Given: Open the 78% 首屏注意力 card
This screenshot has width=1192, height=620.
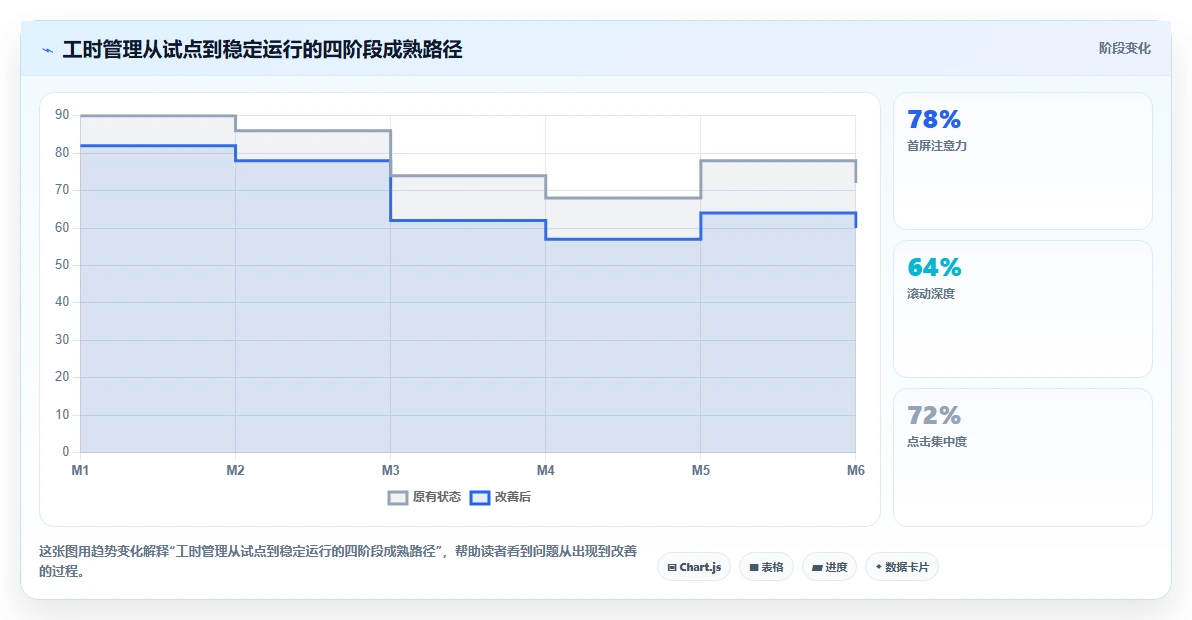Looking at the screenshot, I should click(1022, 161).
